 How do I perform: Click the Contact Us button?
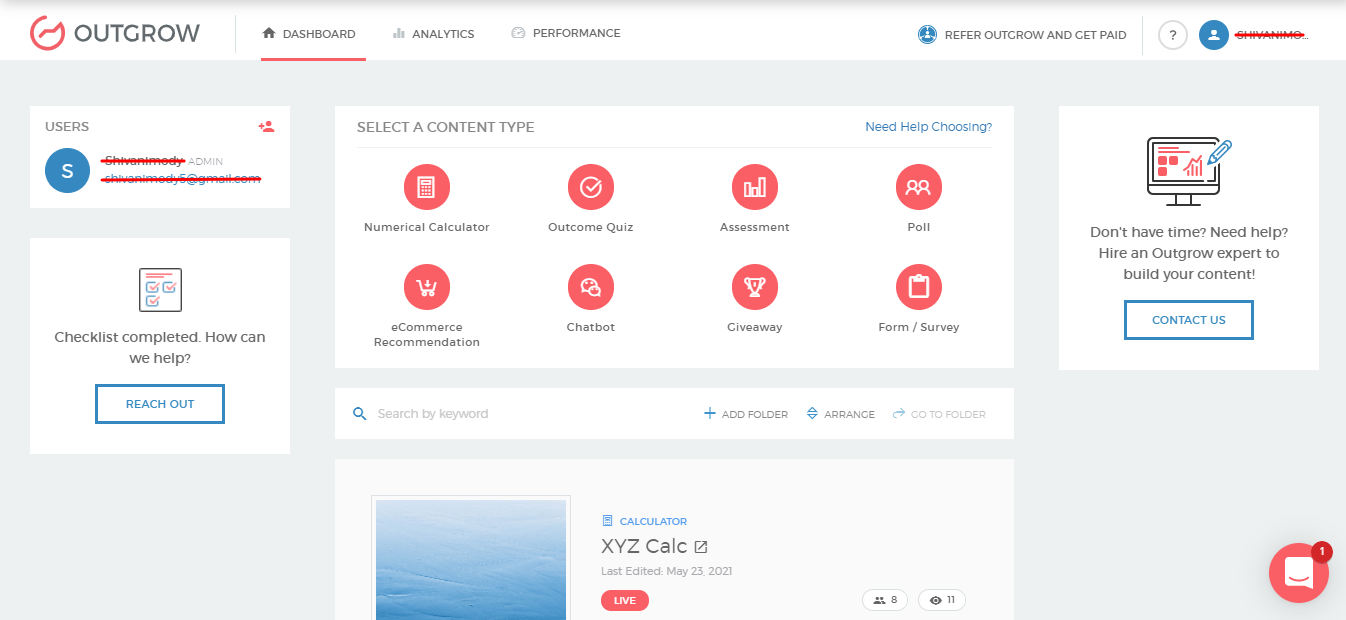coord(1189,320)
